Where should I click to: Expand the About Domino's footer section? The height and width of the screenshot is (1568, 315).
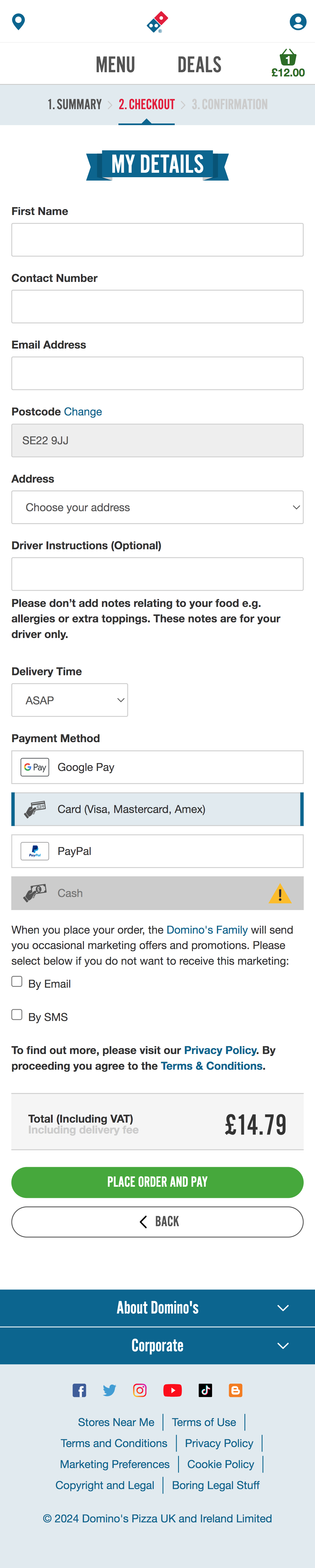(x=157, y=1307)
